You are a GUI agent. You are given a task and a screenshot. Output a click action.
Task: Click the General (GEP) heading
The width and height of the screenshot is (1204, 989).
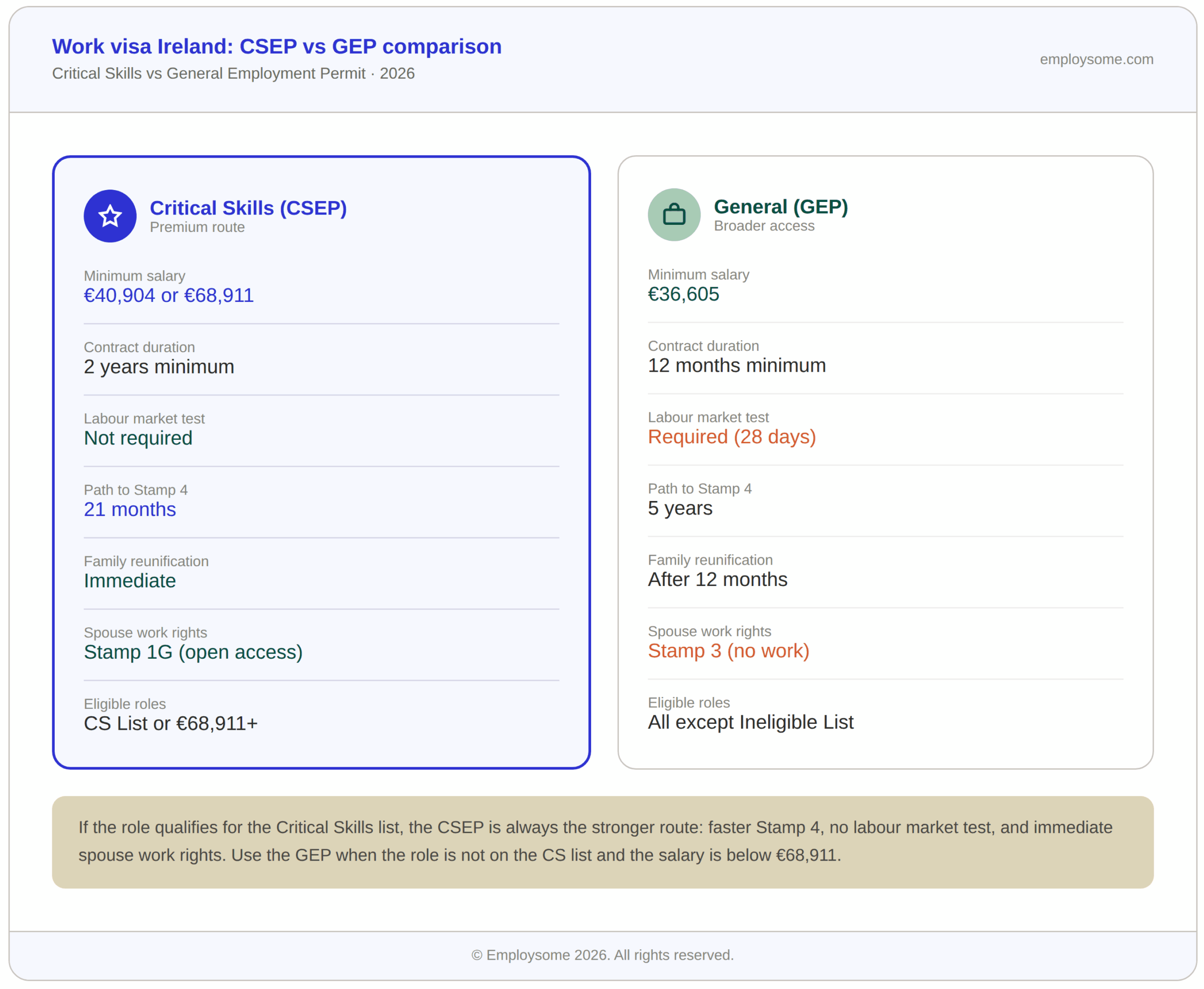click(780, 207)
